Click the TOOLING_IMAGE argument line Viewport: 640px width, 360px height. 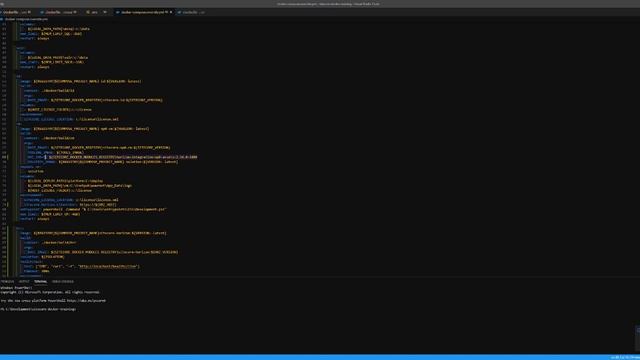tap(56, 152)
